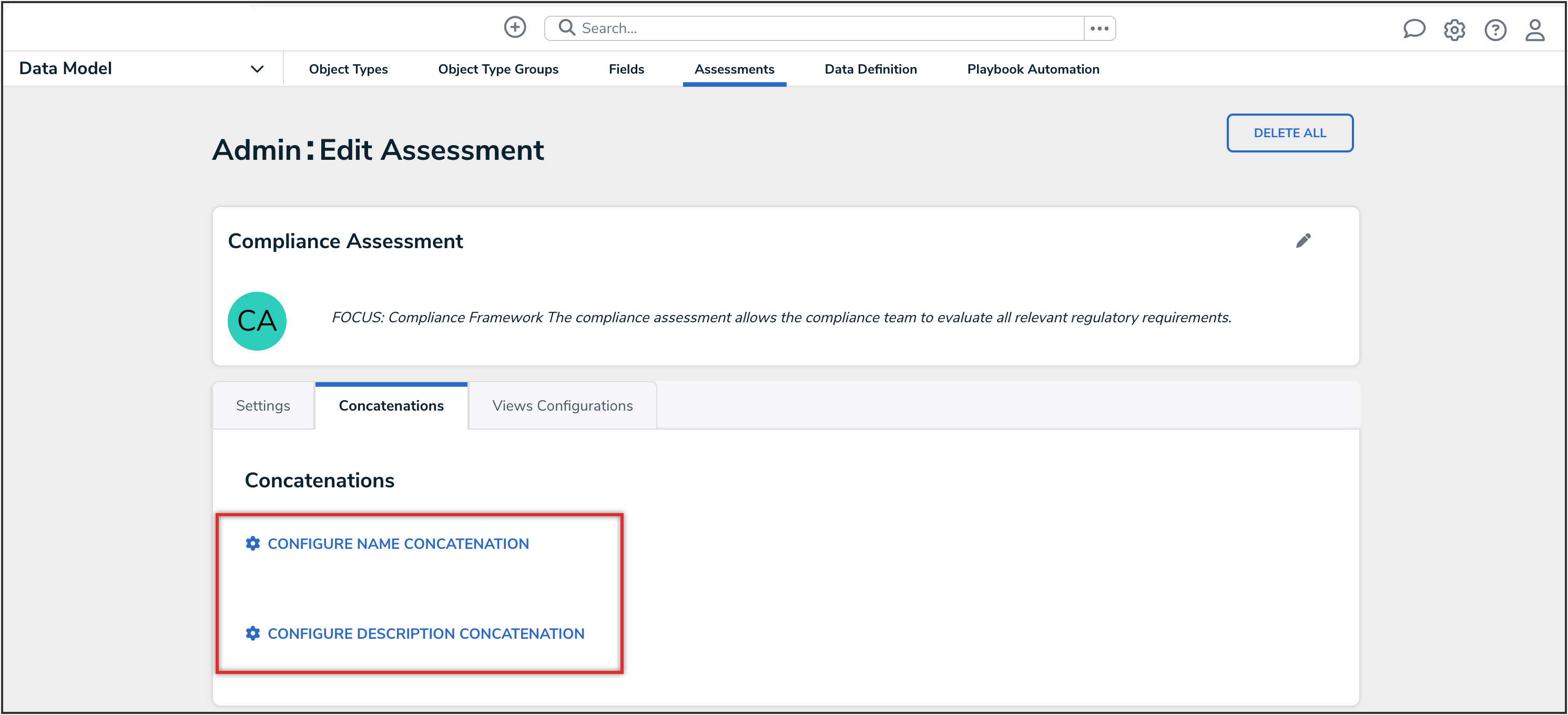
Task: Open the settings gear in the top bar
Action: (1455, 30)
